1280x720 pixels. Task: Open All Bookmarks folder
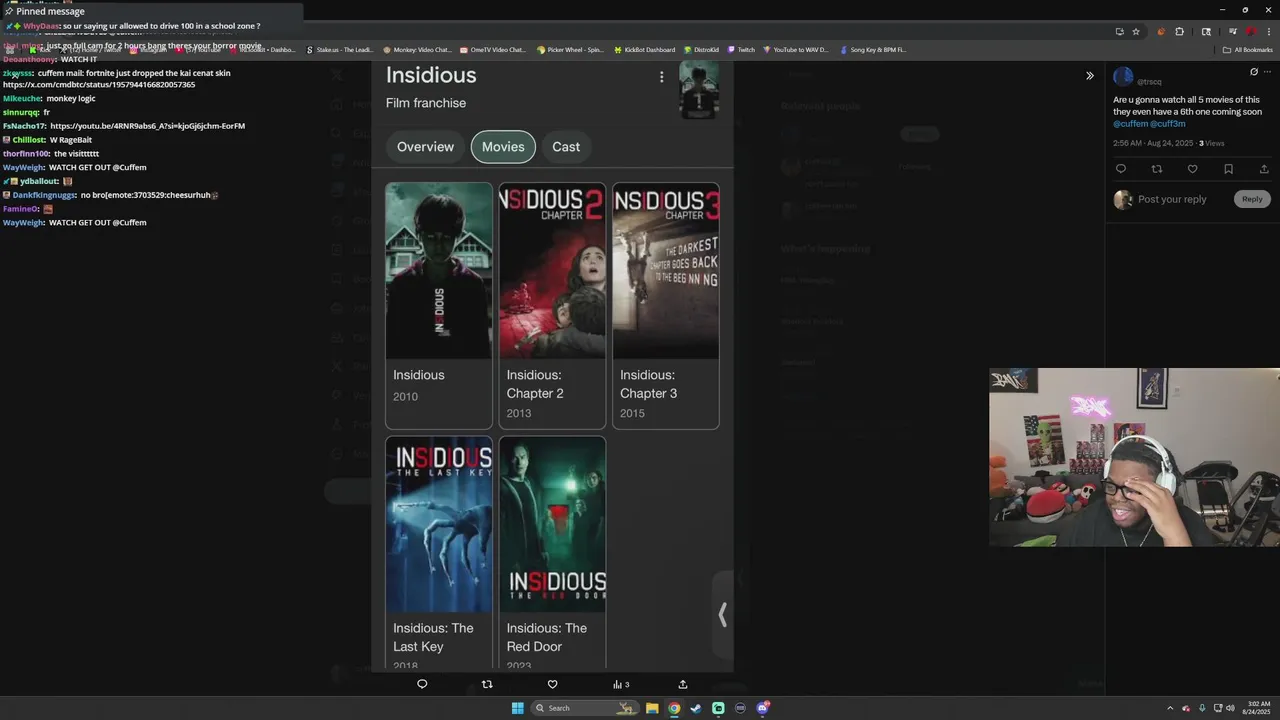pyautogui.click(x=1248, y=49)
